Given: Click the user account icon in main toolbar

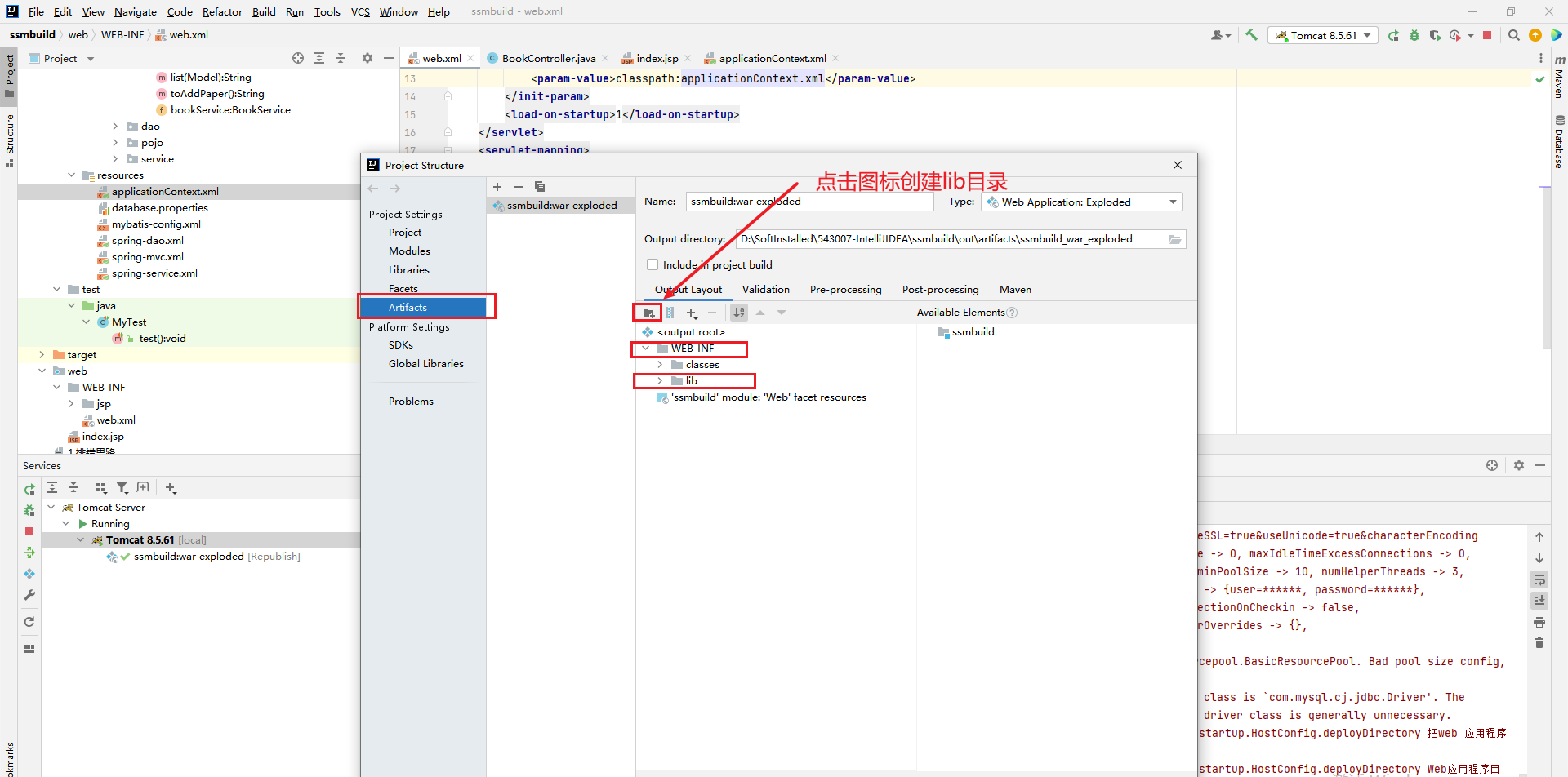Looking at the screenshot, I should [x=1220, y=35].
